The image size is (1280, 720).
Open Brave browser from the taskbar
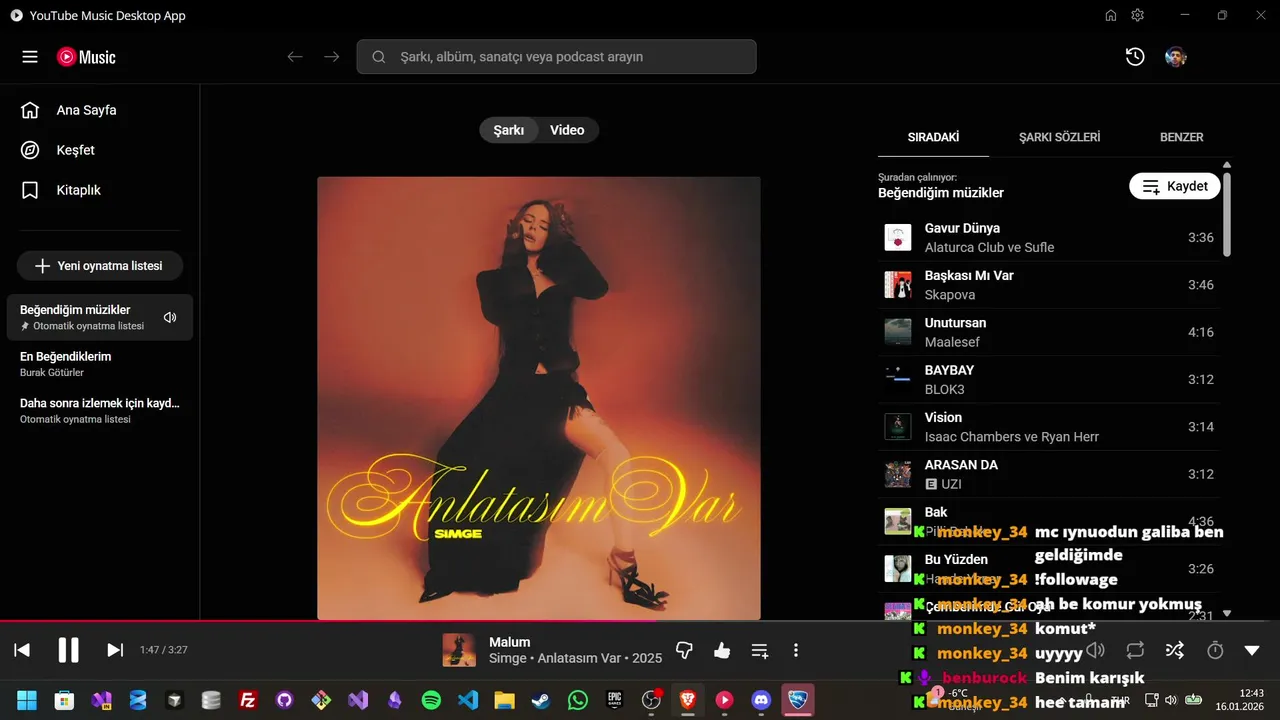tap(688, 701)
